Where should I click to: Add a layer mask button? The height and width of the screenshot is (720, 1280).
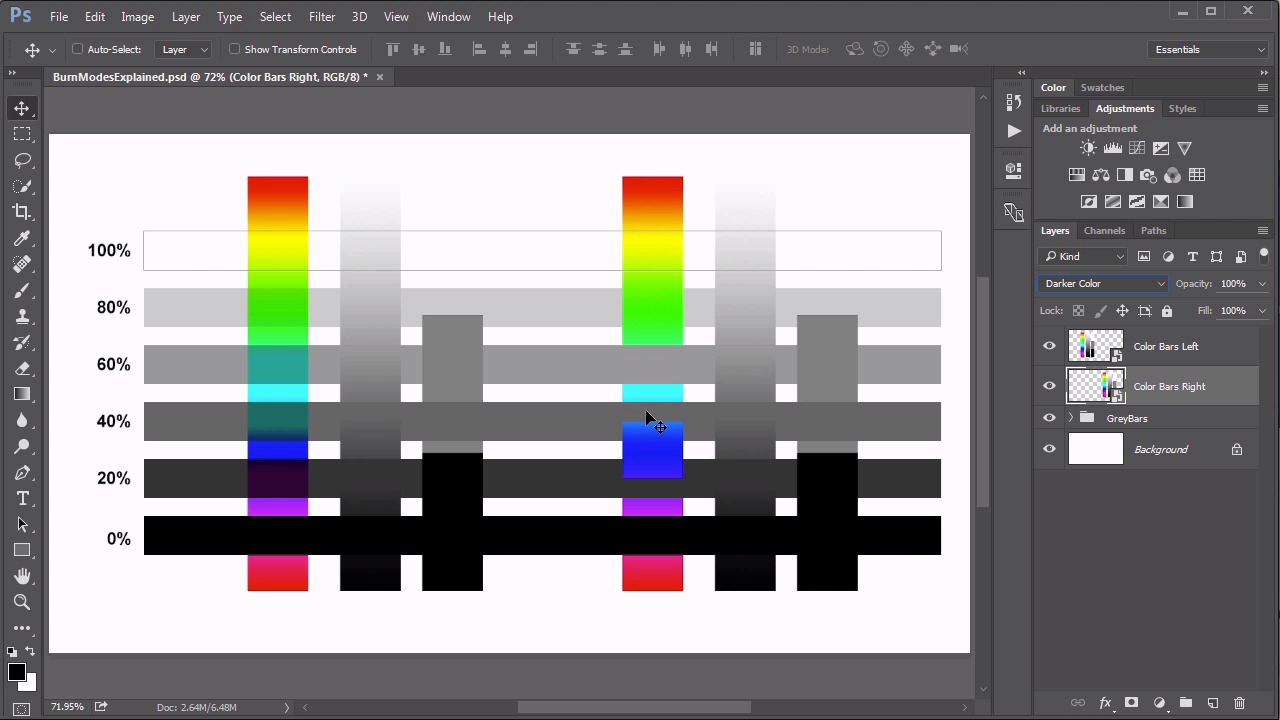(1131, 703)
